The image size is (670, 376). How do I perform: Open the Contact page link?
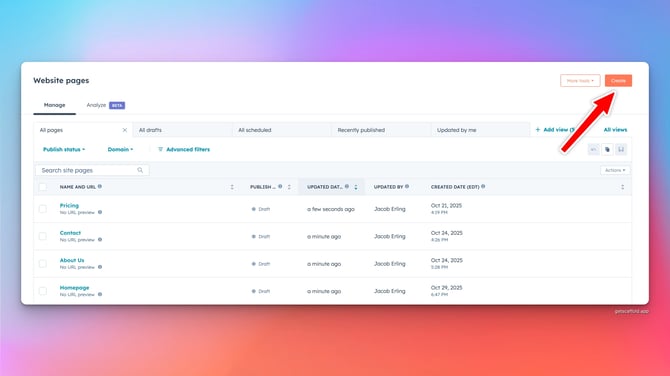pyautogui.click(x=70, y=233)
